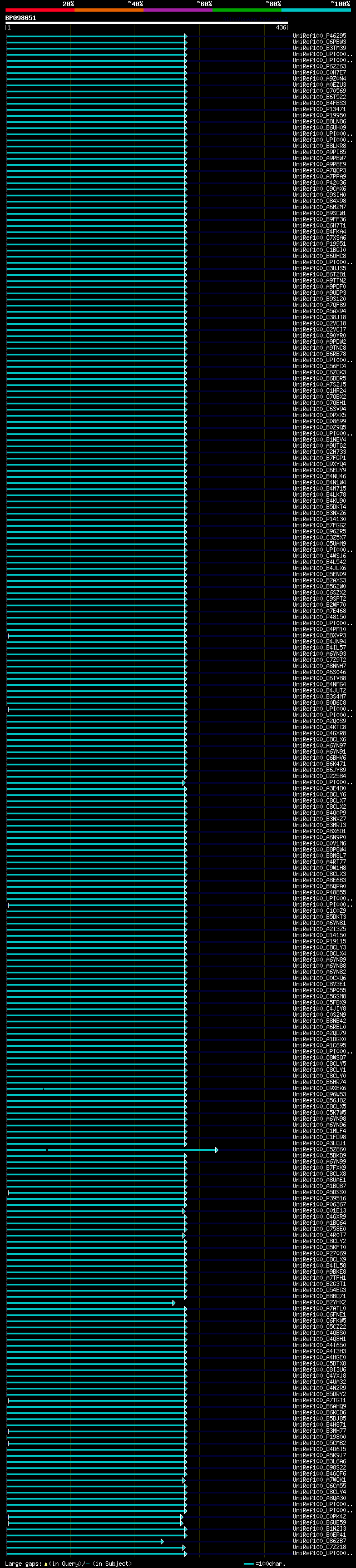Screen dimensions: 356x1568
Task: Click the shortened alignment bar for B2YHX2
Action: (x=91, y=1303)
